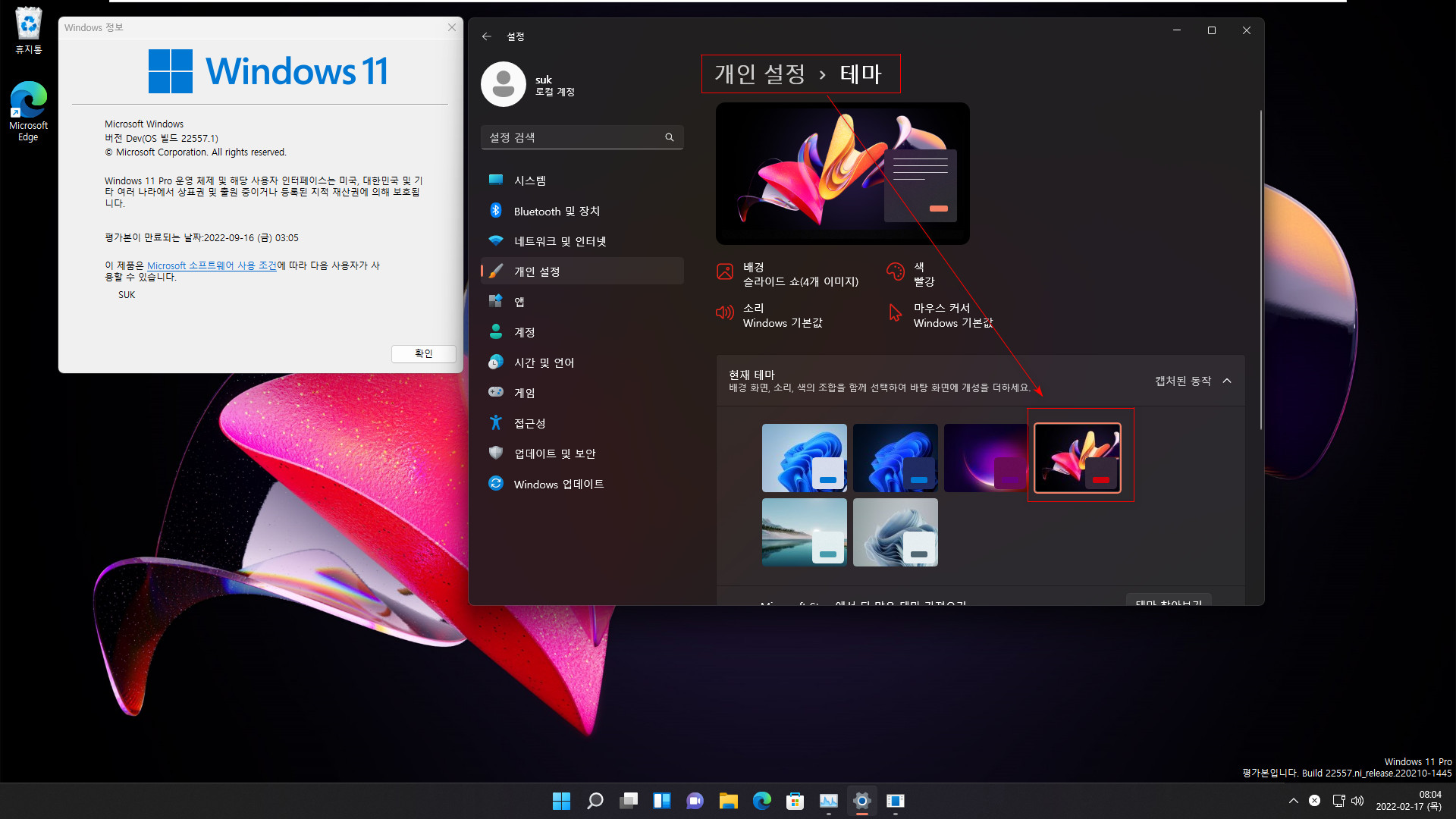Screen dimensions: 1456x819
Task: Choose the Flow gray theme thumbnail
Action: coord(896,532)
